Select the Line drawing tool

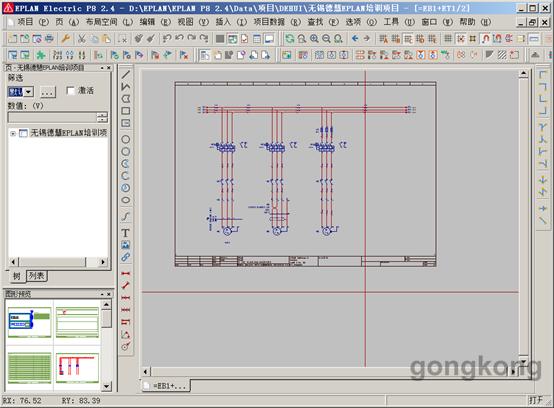(126, 74)
